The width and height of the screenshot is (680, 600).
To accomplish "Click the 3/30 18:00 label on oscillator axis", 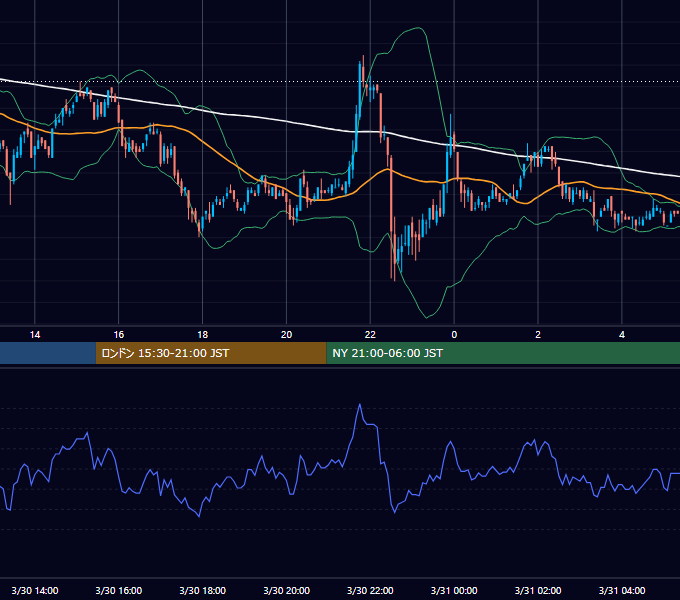I will point(203,590).
